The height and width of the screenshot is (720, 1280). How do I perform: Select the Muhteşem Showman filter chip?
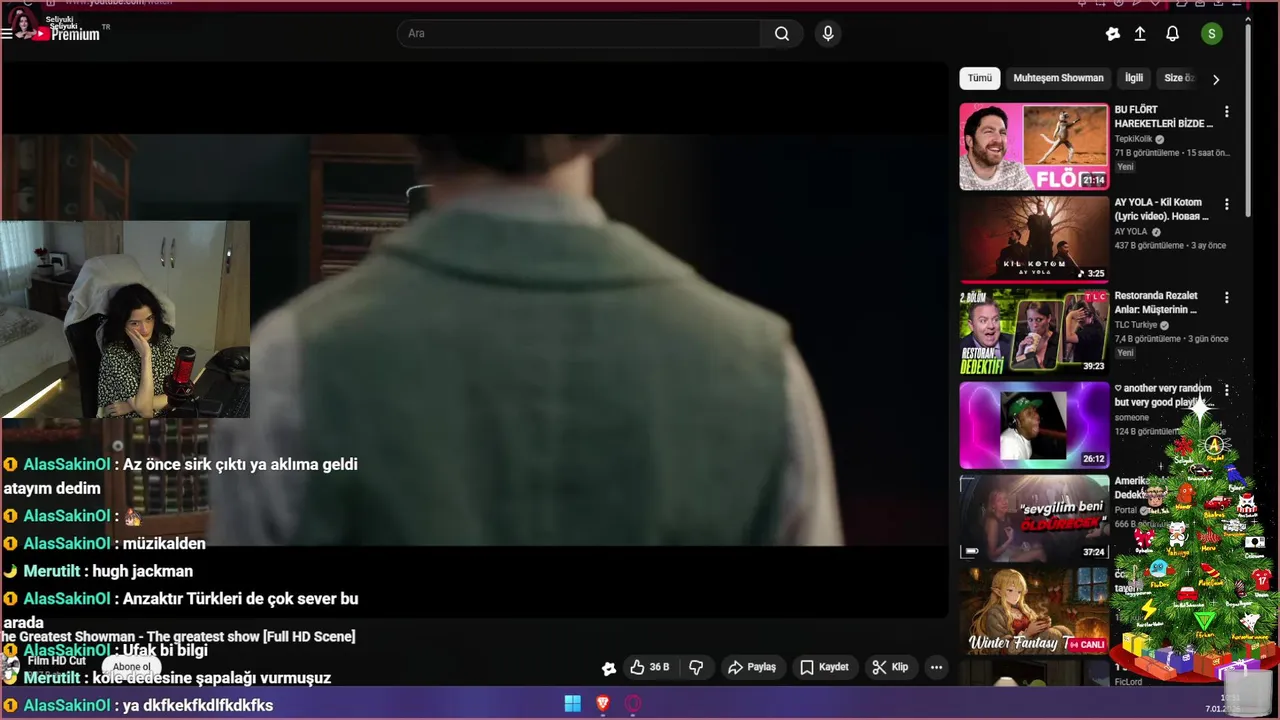pos(1058,78)
